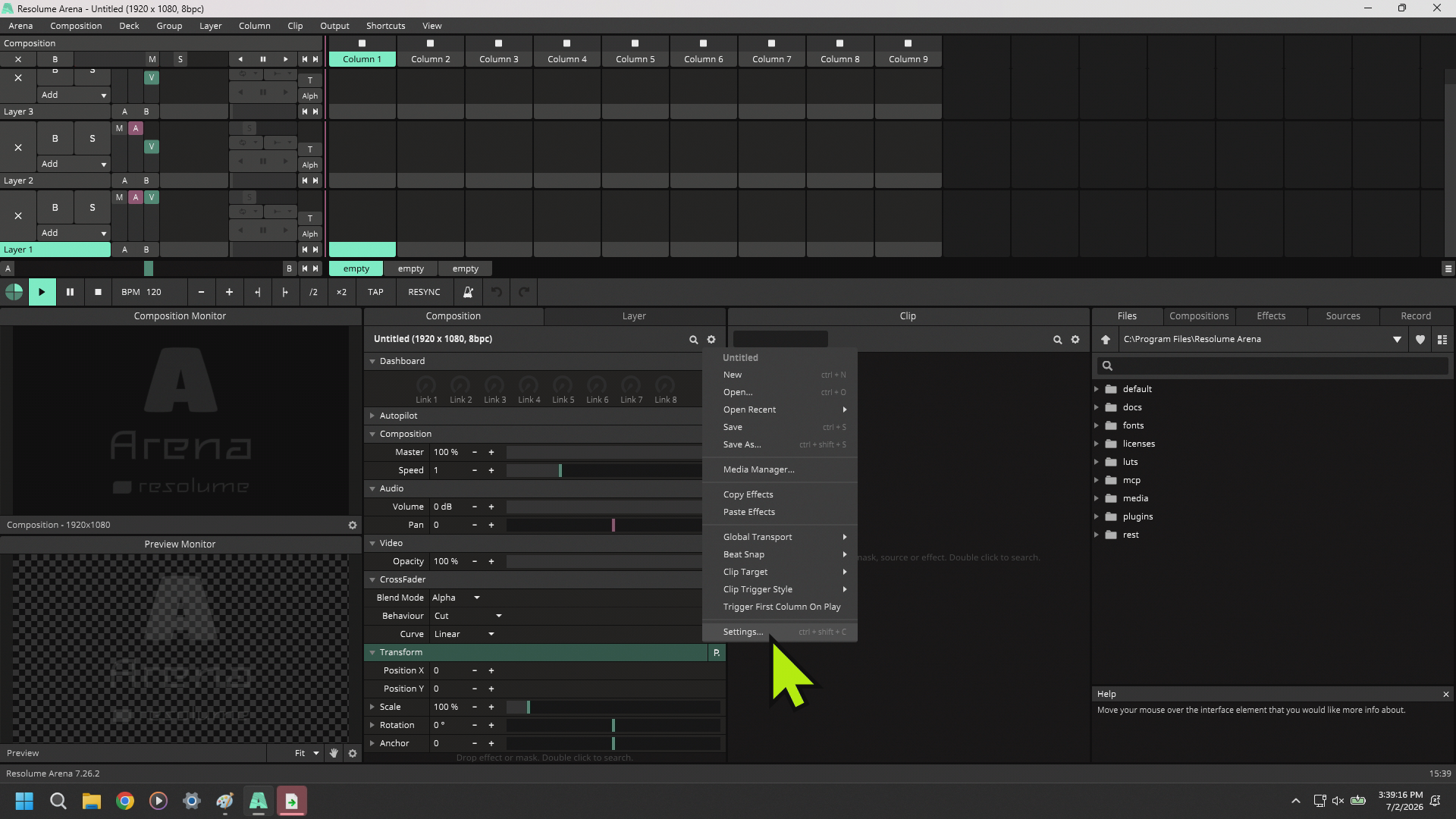Open the panel menu icon right of decks

1448,268
